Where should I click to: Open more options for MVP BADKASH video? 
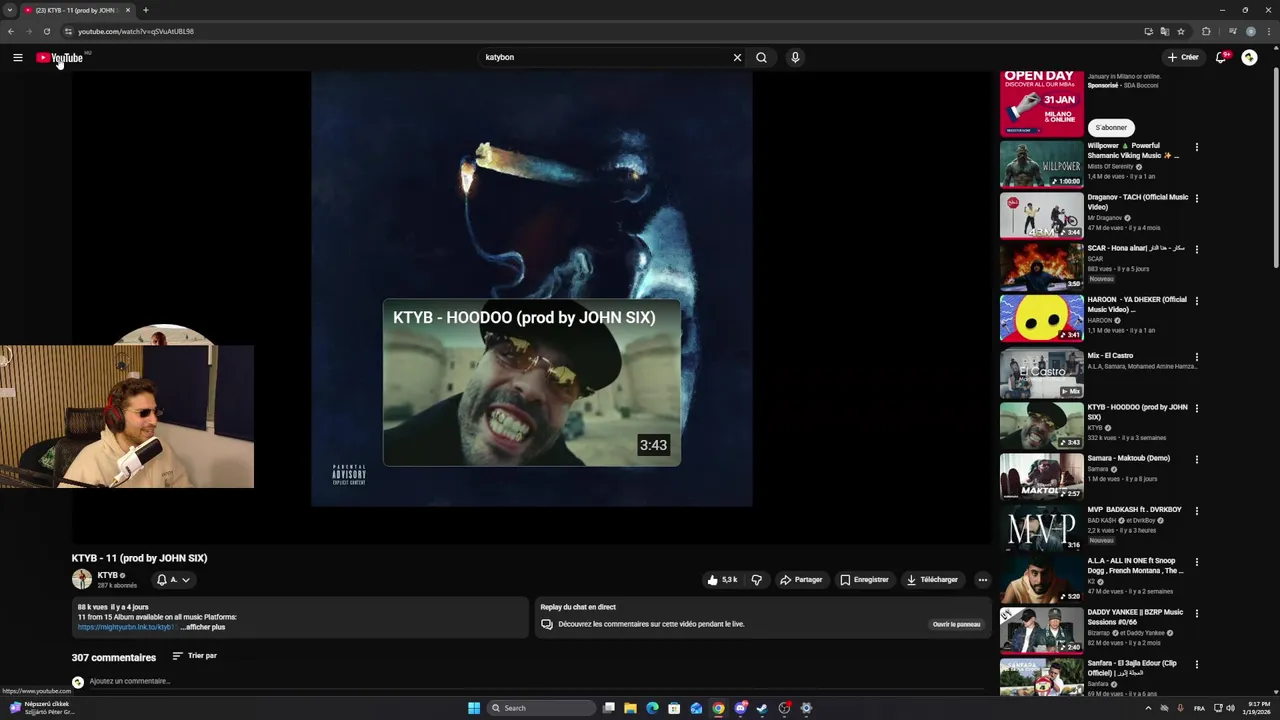pyautogui.click(x=1196, y=511)
